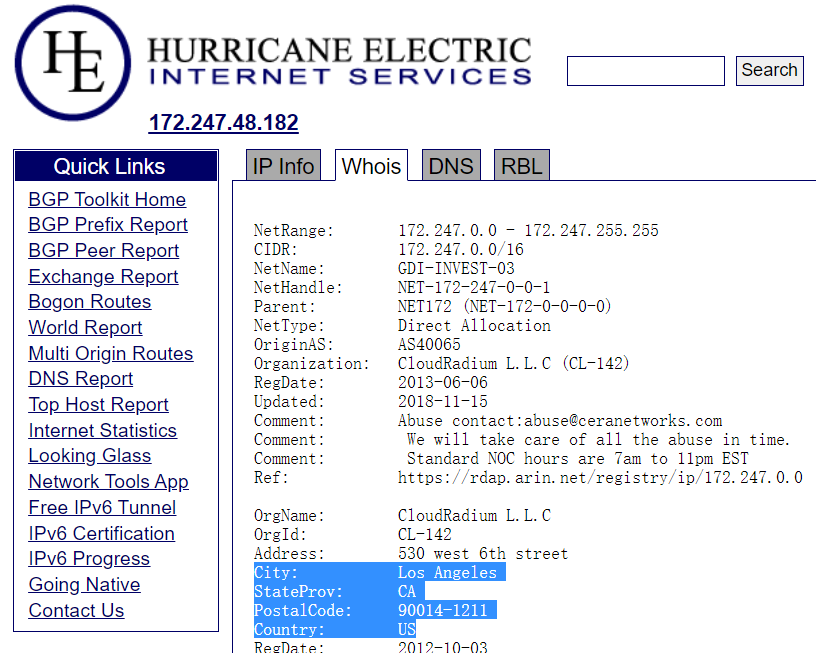Screen dimensions: 816x653
Task: Open the Going Native link
Action: pos(84,585)
